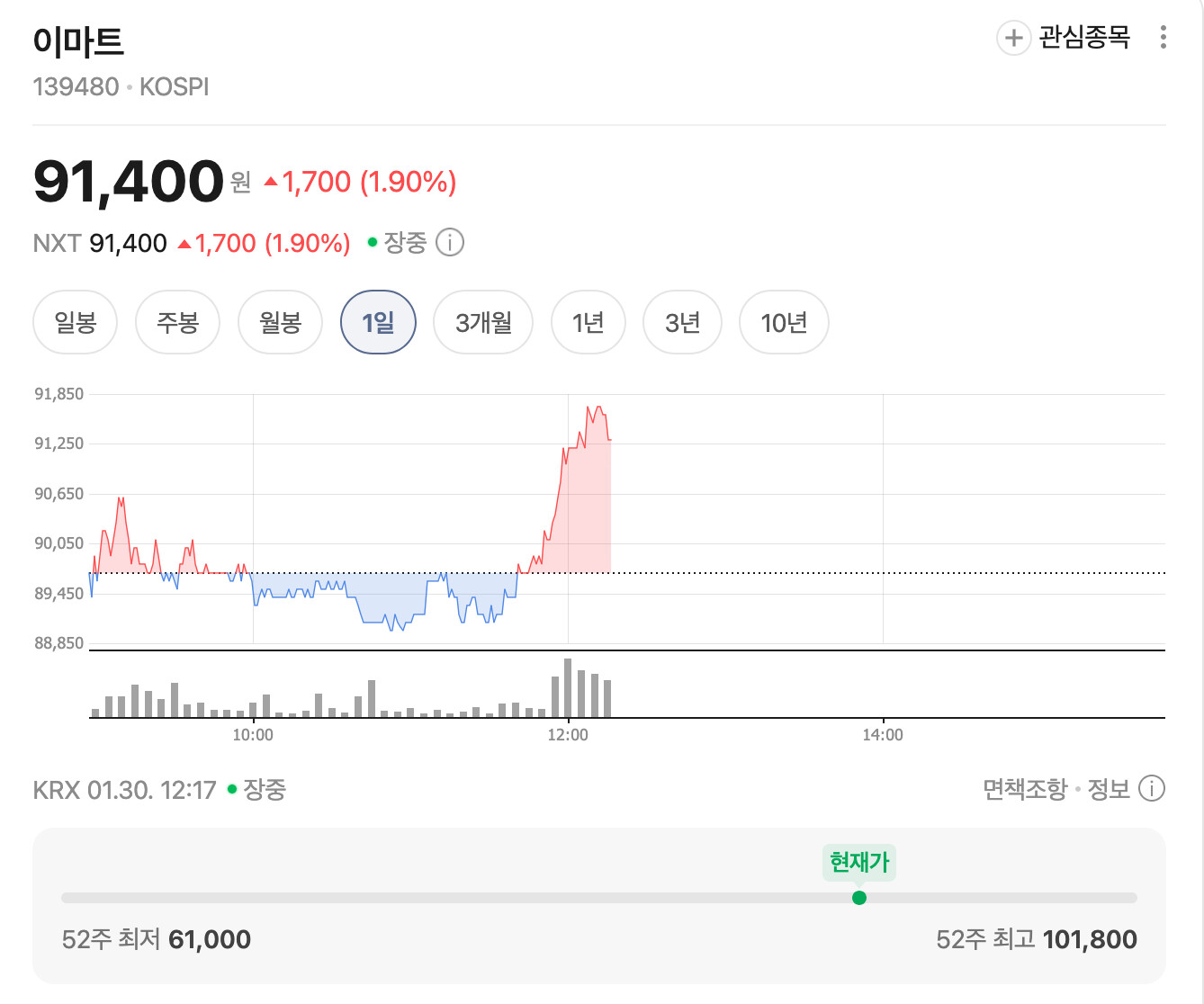This screenshot has height=1004, width=1204.
Task: Select the 주봉 chart type
Action: 177,322
